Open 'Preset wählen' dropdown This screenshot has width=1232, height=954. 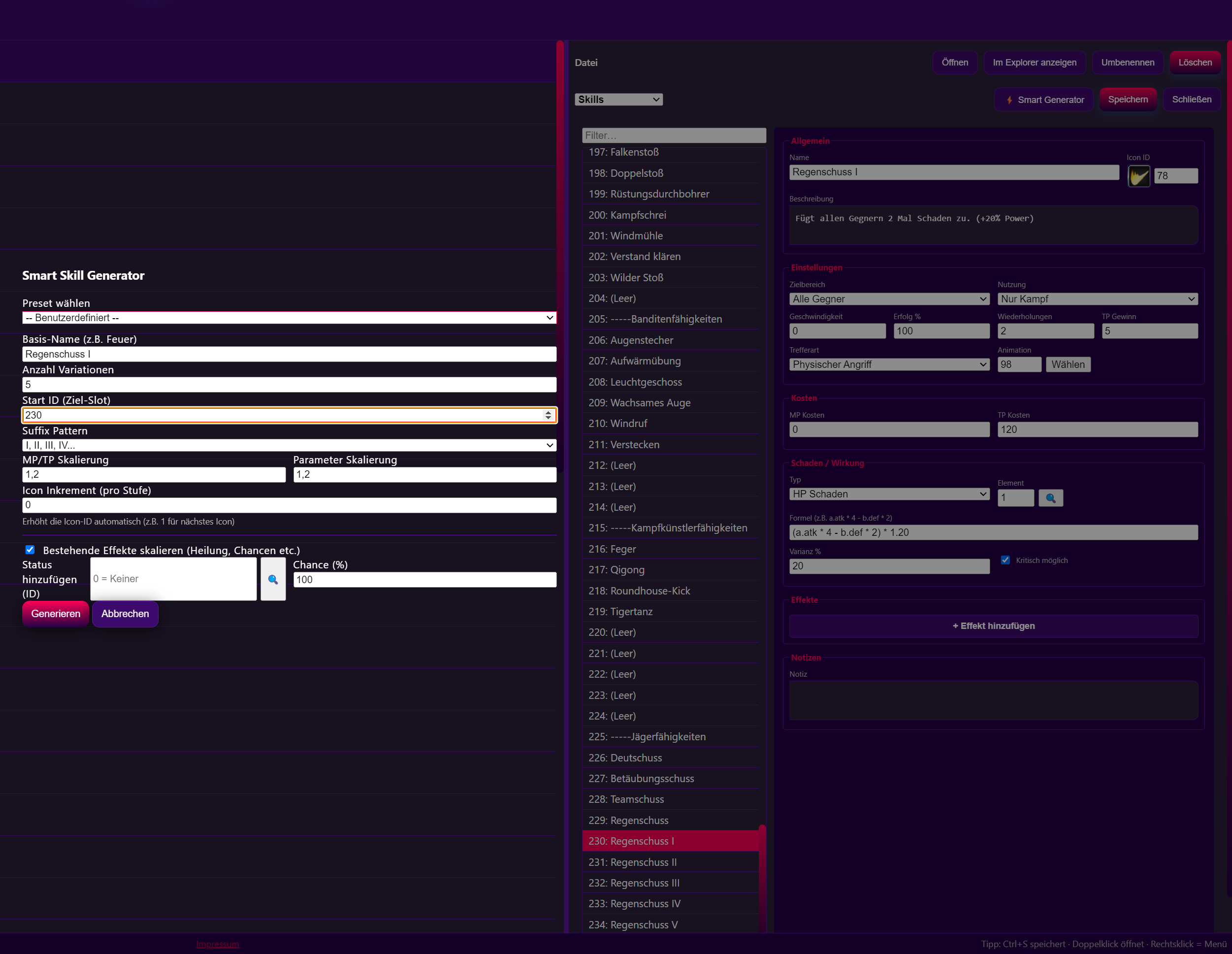click(289, 318)
